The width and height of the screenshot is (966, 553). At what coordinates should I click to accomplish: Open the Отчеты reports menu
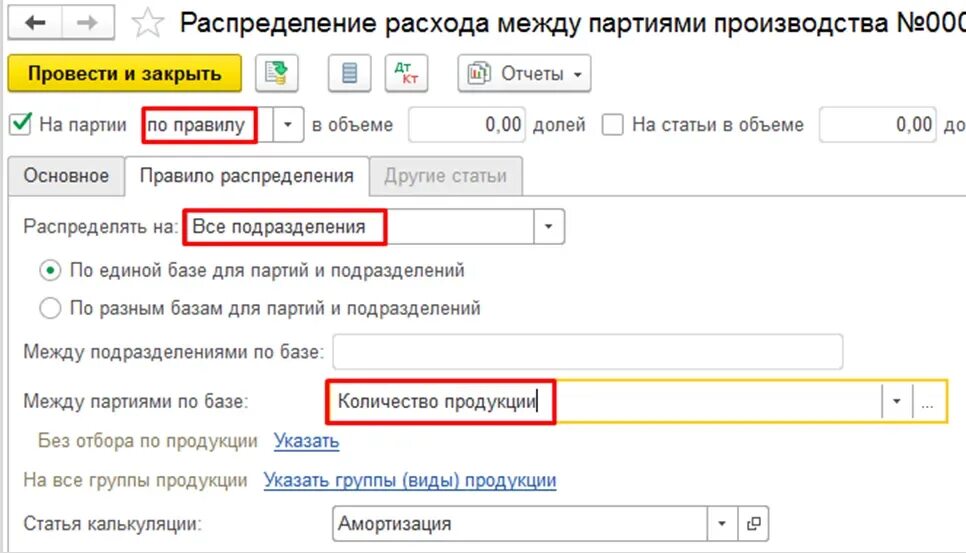point(524,73)
